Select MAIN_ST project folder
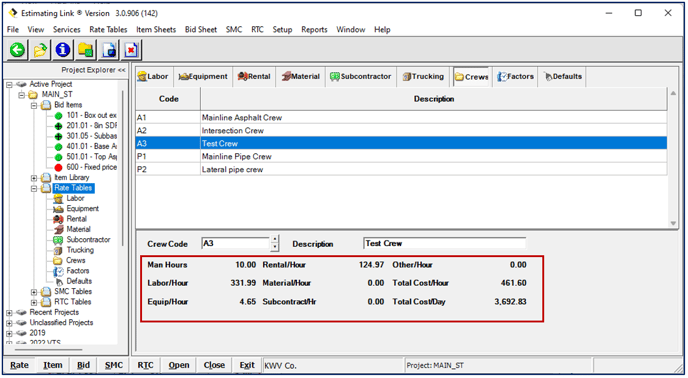This screenshot has width=688, height=378. pos(57,94)
